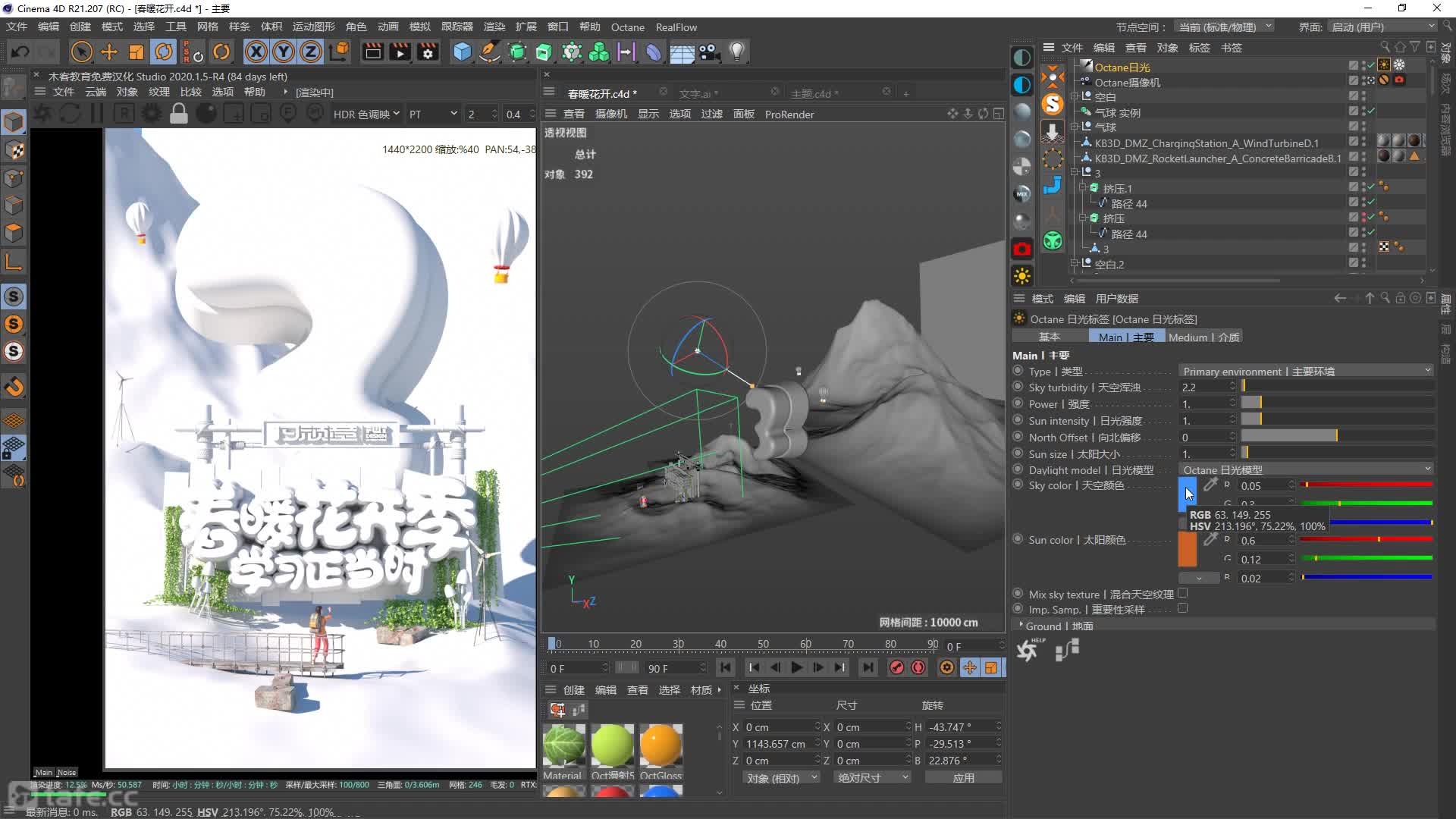Select the Scale tool

click(x=136, y=52)
